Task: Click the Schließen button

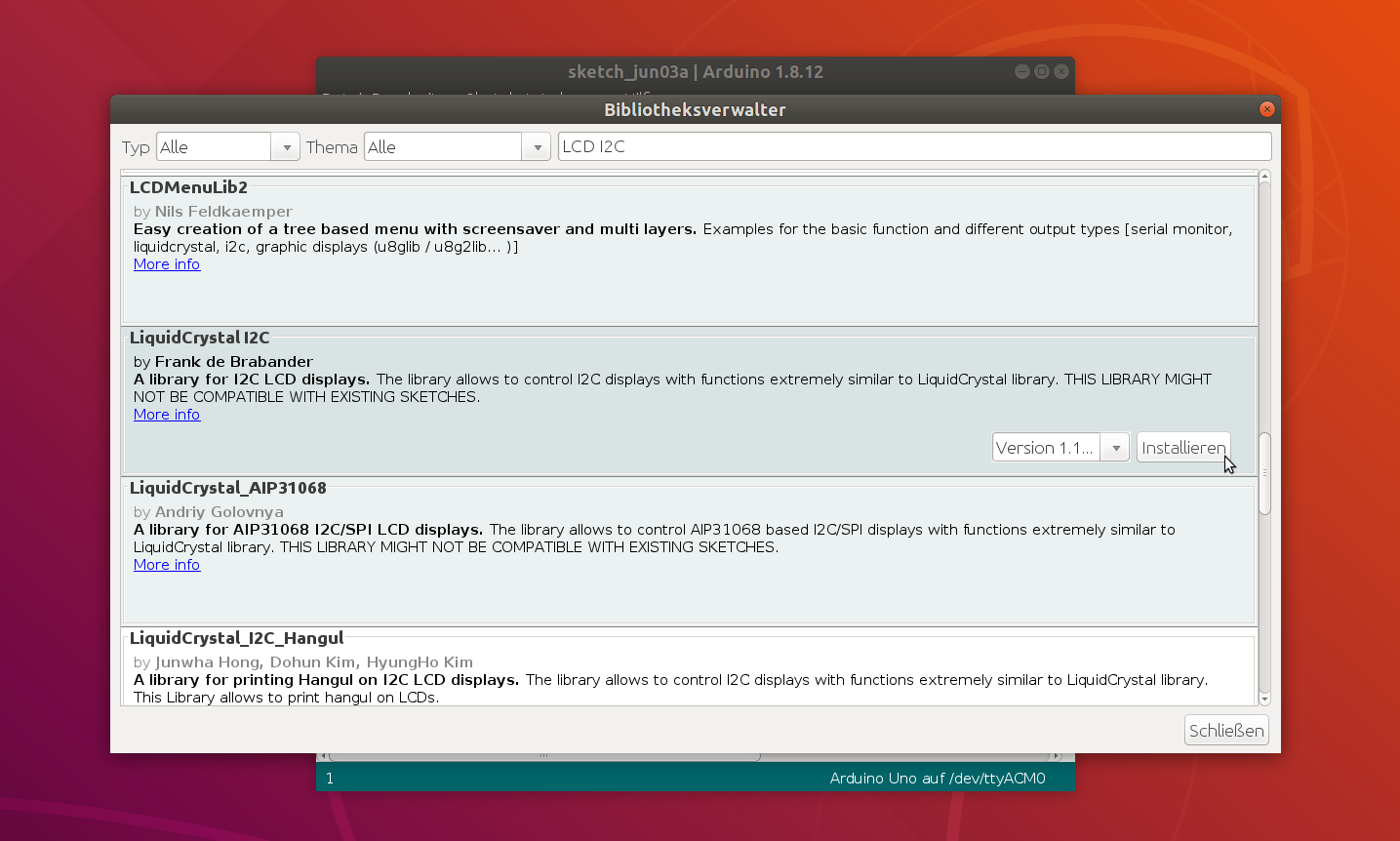Action: 1226,730
